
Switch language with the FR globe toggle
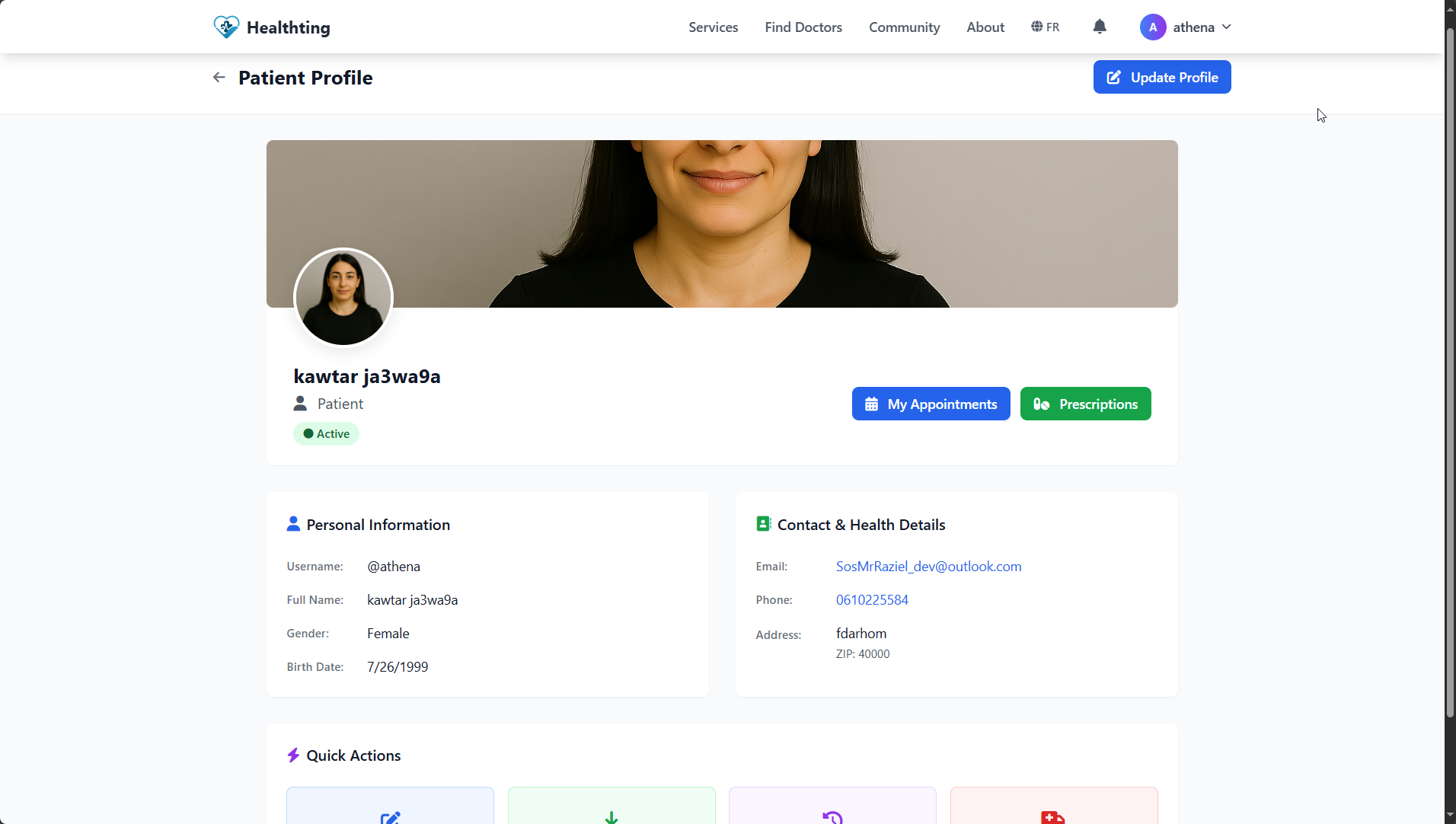(x=1046, y=27)
